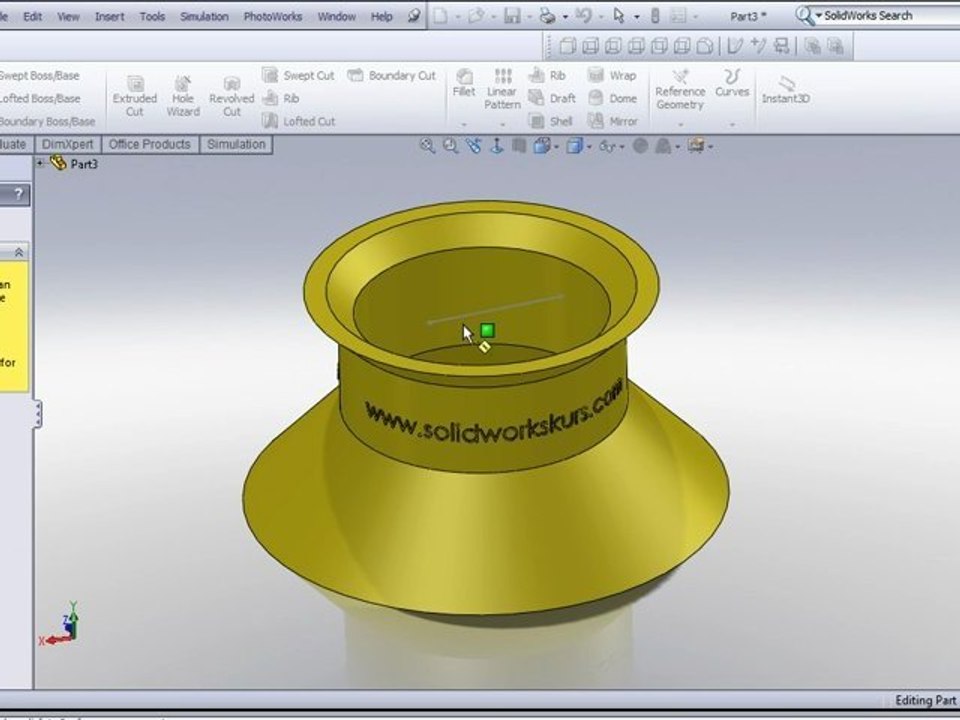
Task: Open the Simulation menu
Action: tap(204, 17)
